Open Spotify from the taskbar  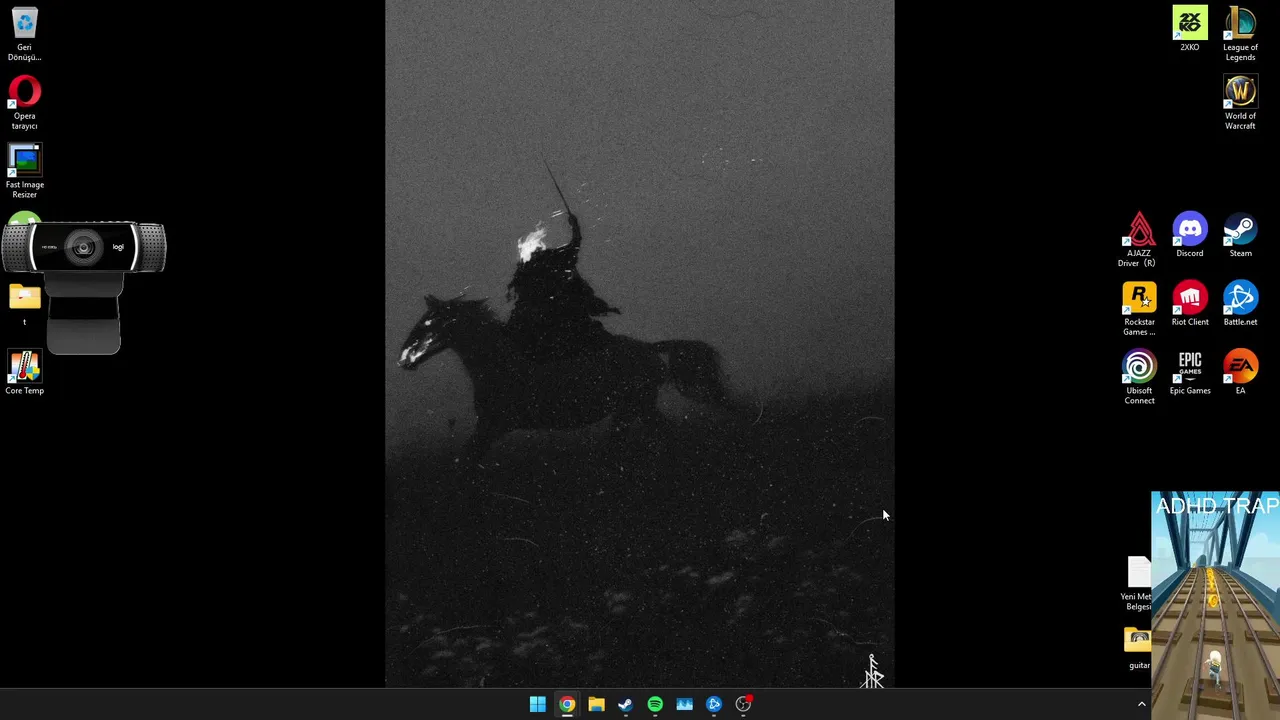(655, 704)
